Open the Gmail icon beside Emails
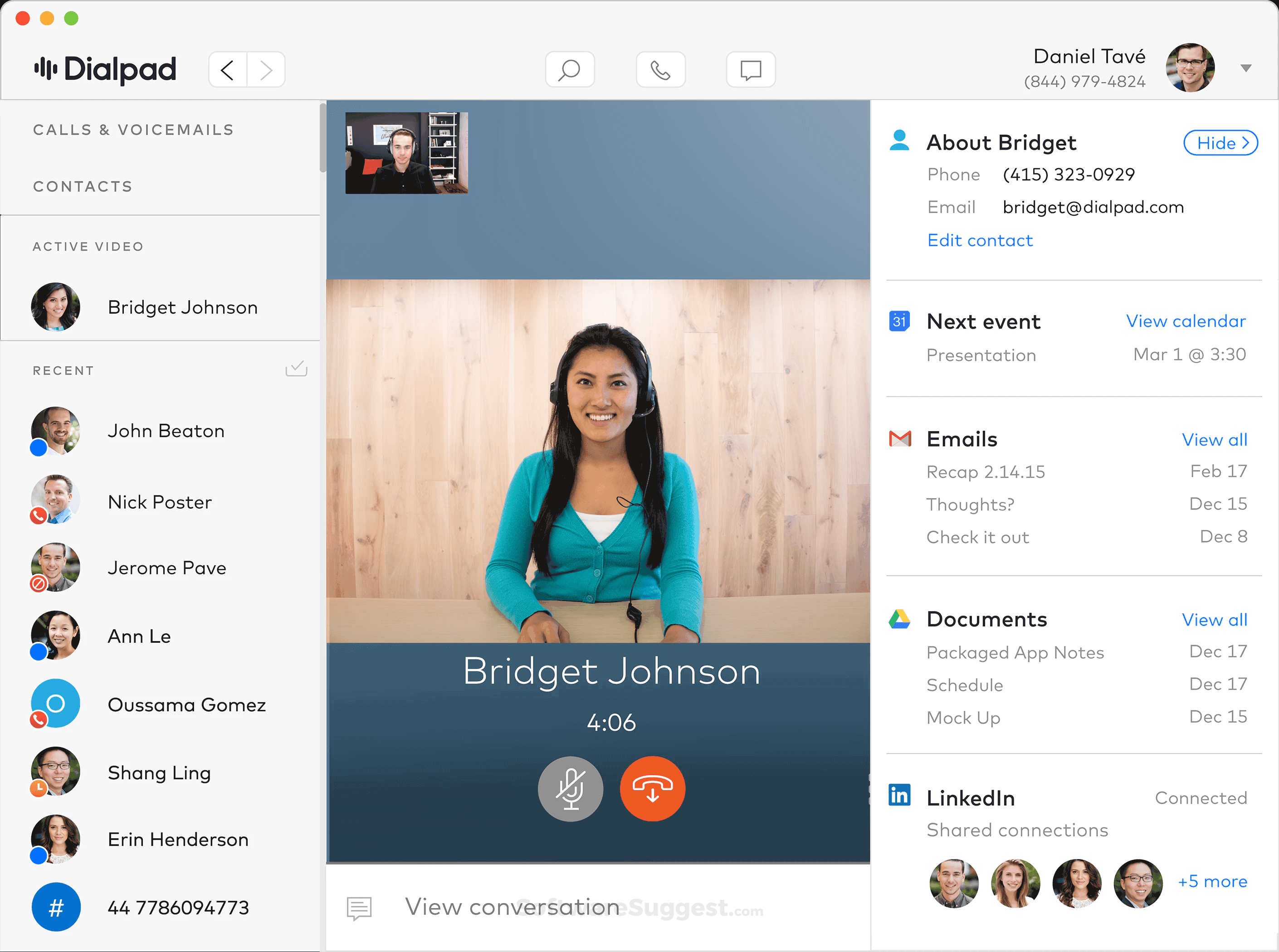 (x=899, y=438)
